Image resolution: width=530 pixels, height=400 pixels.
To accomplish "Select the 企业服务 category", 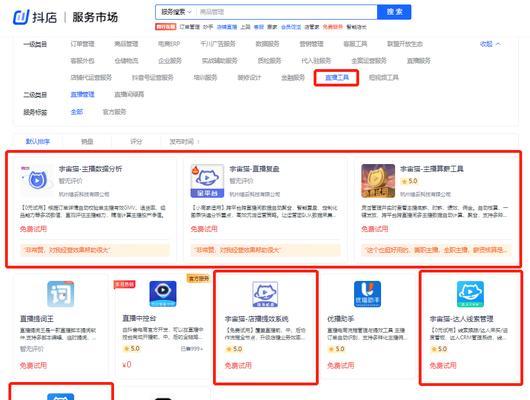I will click(x=170, y=61).
